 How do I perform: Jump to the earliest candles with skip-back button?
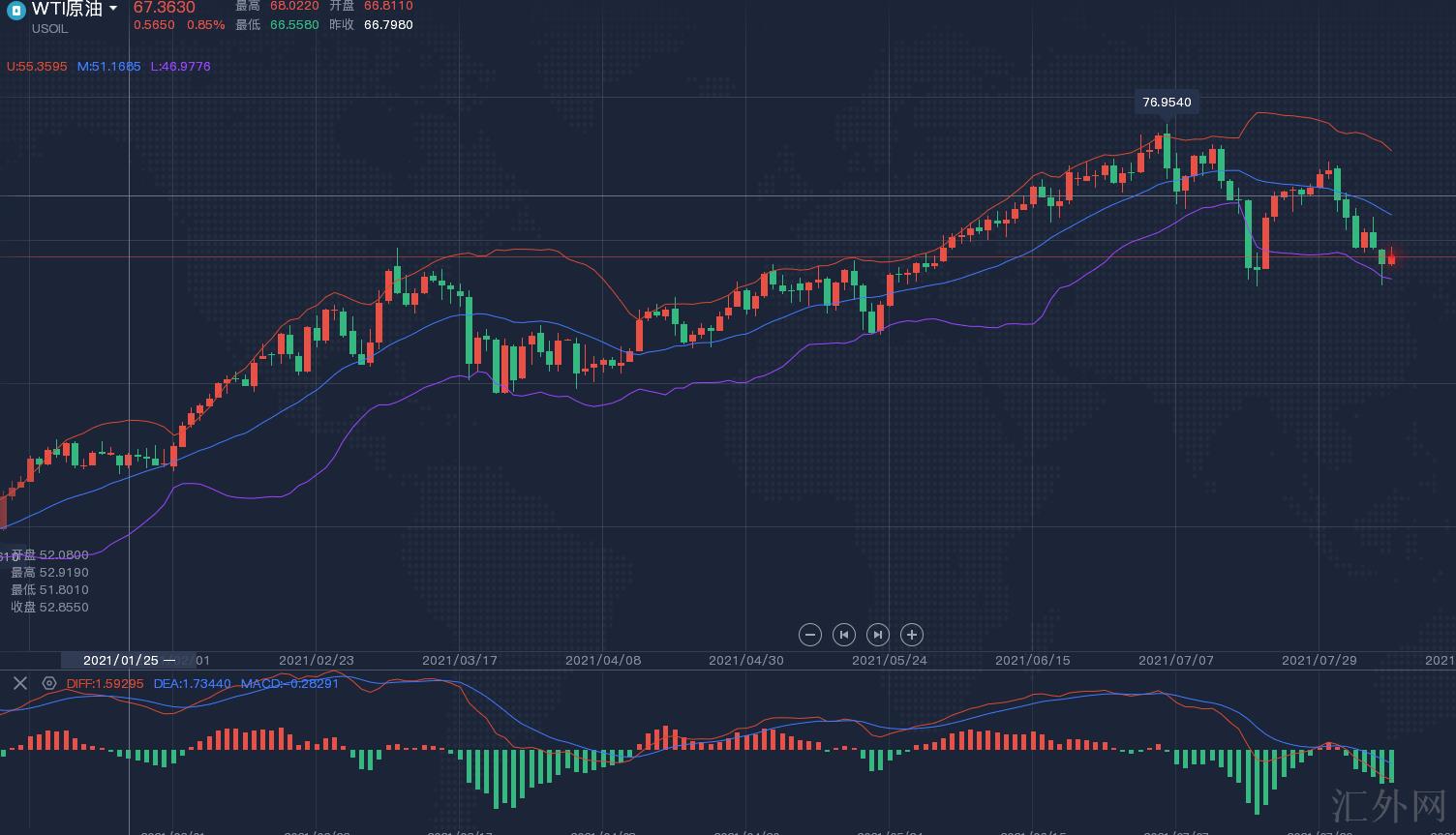843,635
